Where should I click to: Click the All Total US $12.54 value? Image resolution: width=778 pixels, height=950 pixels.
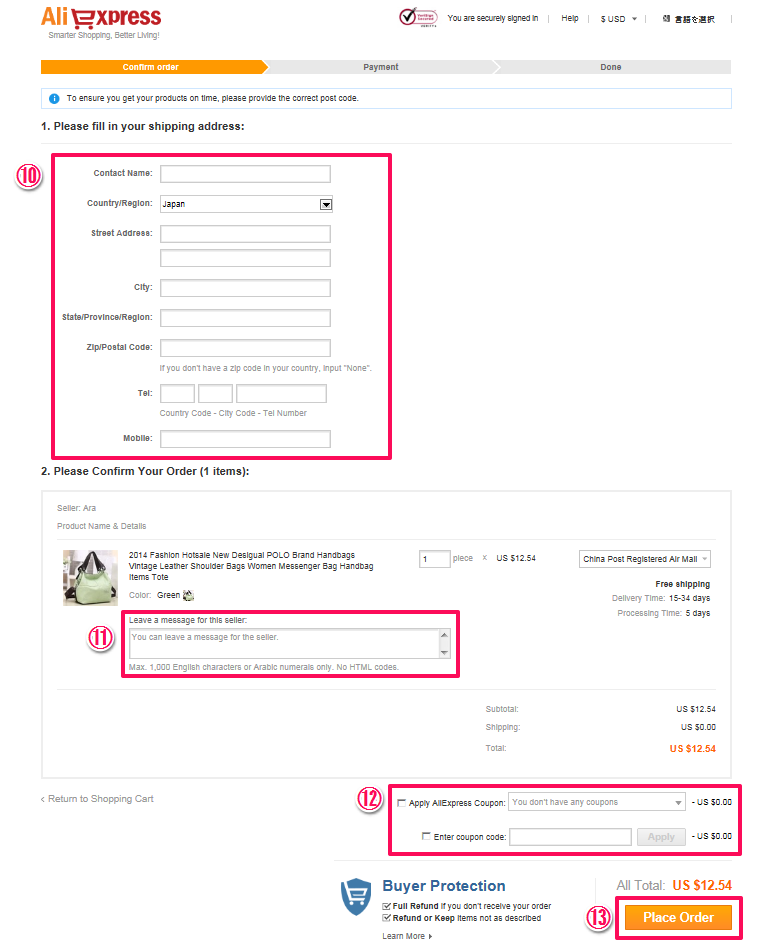pos(702,885)
